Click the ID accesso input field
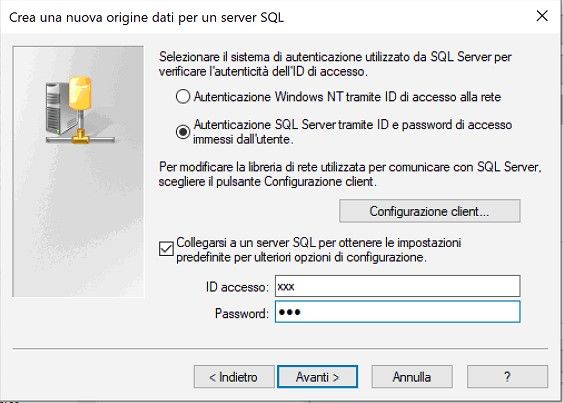Image resolution: width=563 pixels, height=403 pixels. 397,286
